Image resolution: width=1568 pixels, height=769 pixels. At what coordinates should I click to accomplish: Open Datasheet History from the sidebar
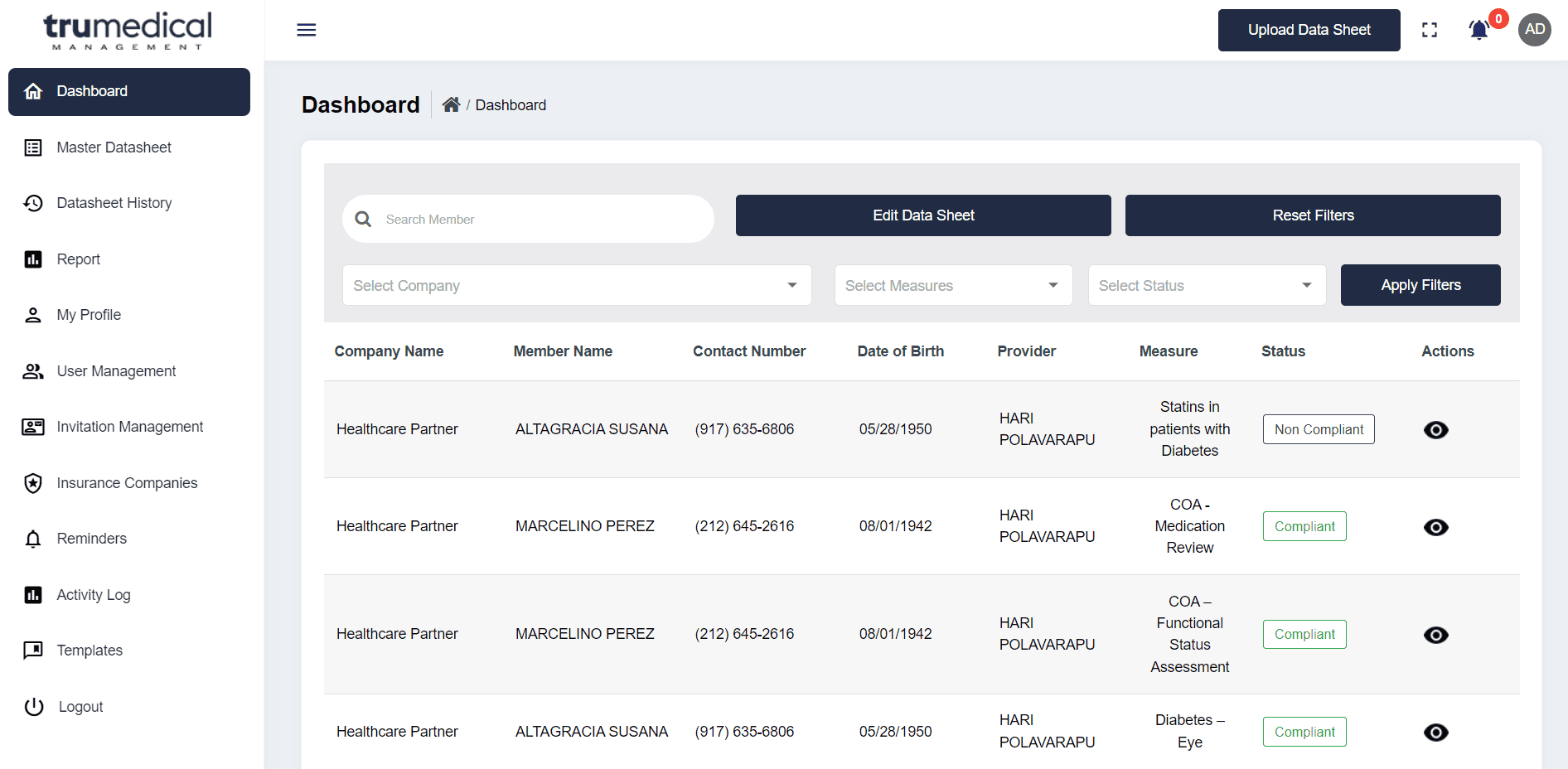click(33, 202)
